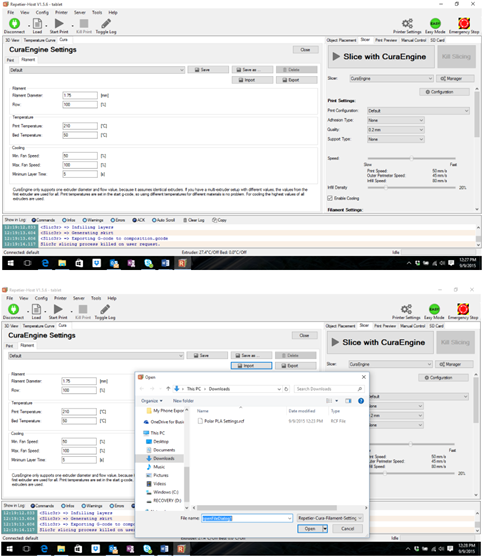Click New folder in Open dialog
Screen dimensions: 483x558
click(183, 401)
